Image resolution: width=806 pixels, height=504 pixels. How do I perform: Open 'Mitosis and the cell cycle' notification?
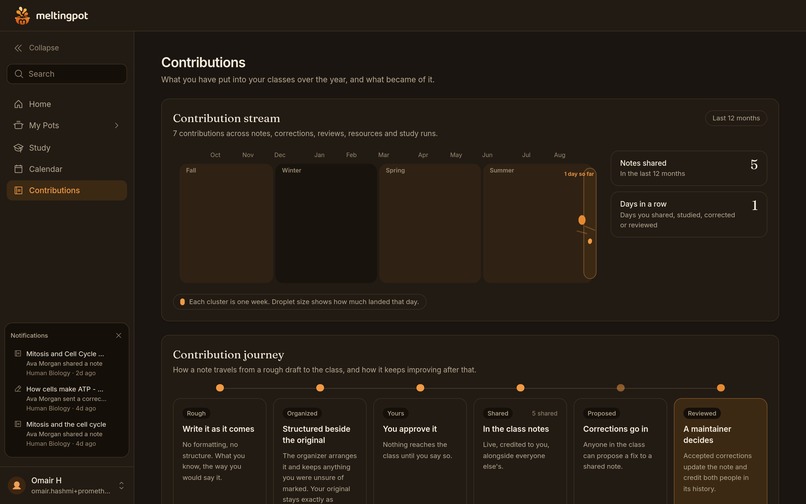click(67, 434)
